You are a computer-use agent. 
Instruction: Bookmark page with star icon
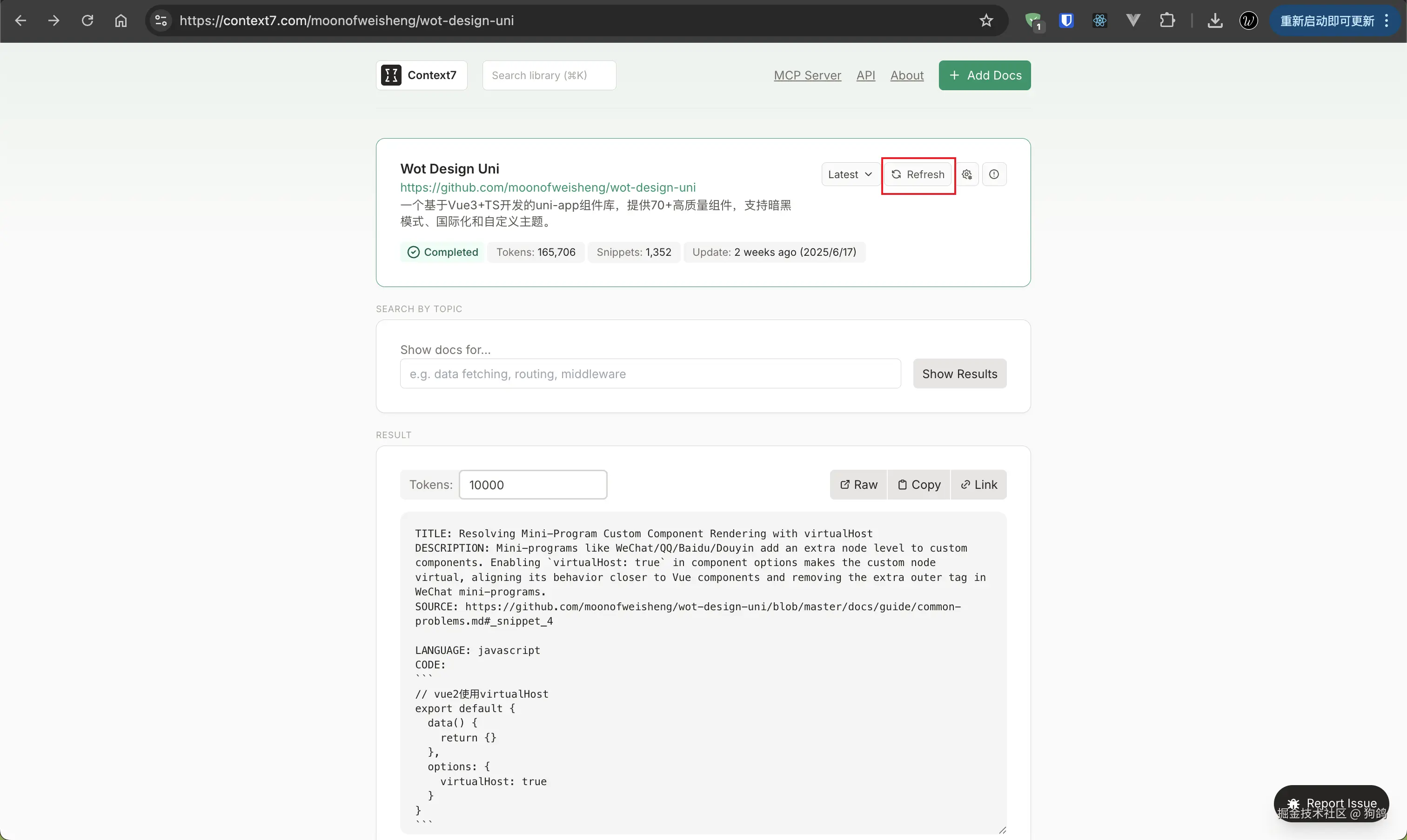click(x=986, y=21)
